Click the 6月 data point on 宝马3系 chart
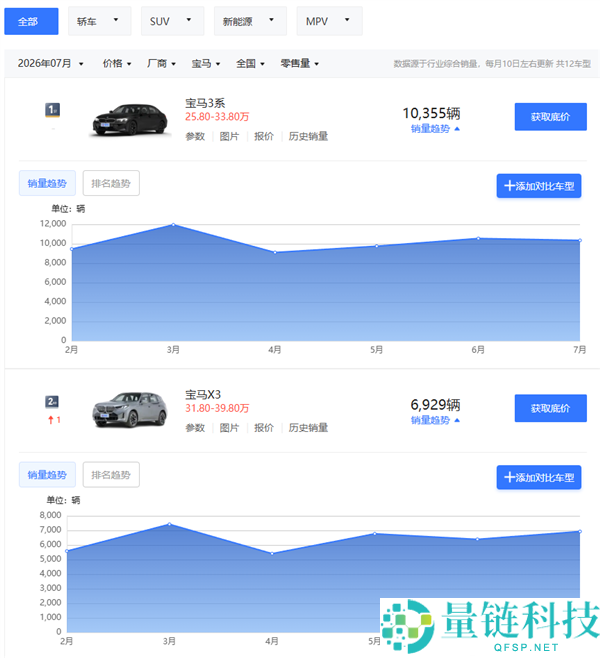Screen dimensions: 600x658 click(478, 238)
